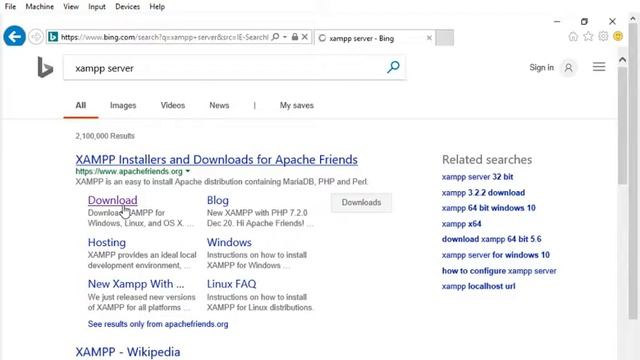Click See results only from apachefriends.org
This screenshot has width=640, height=360.
pos(158,324)
